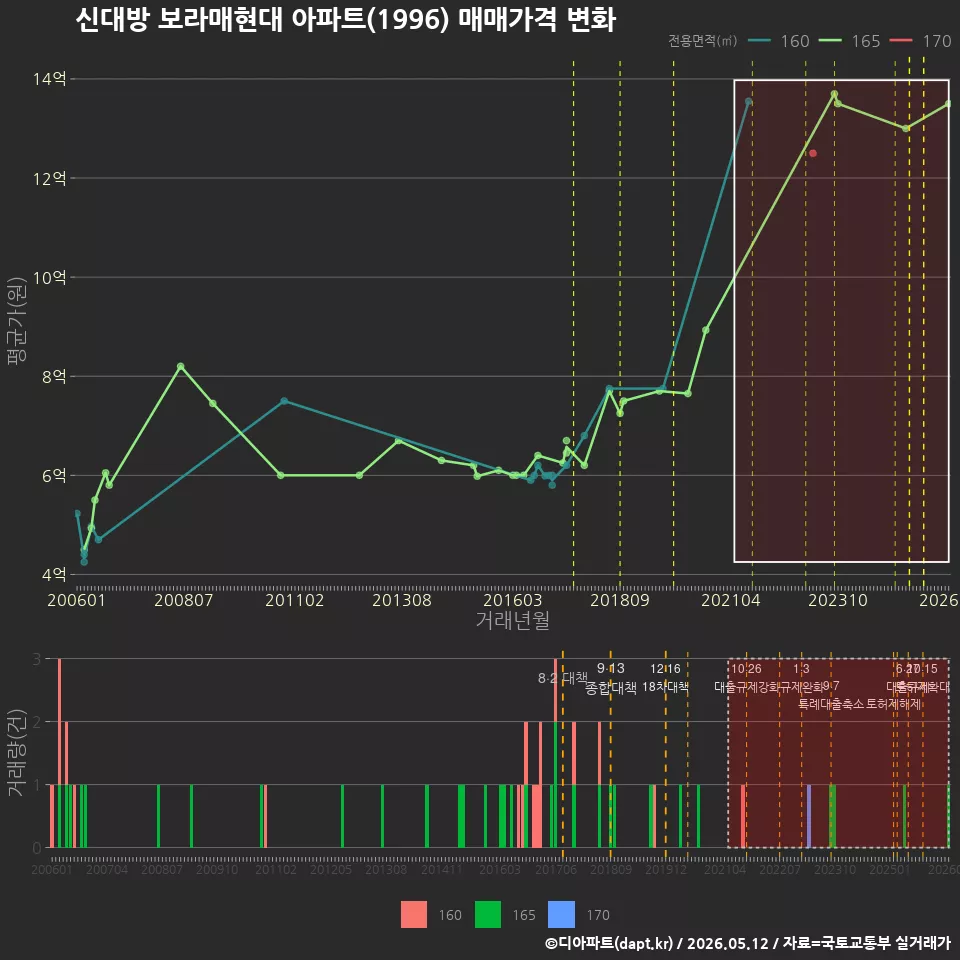Viewport: 960px width, 960px height.
Task: Click the tallest red volume bar at 200601
Action: pyautogui.click(x=59, y=753)
